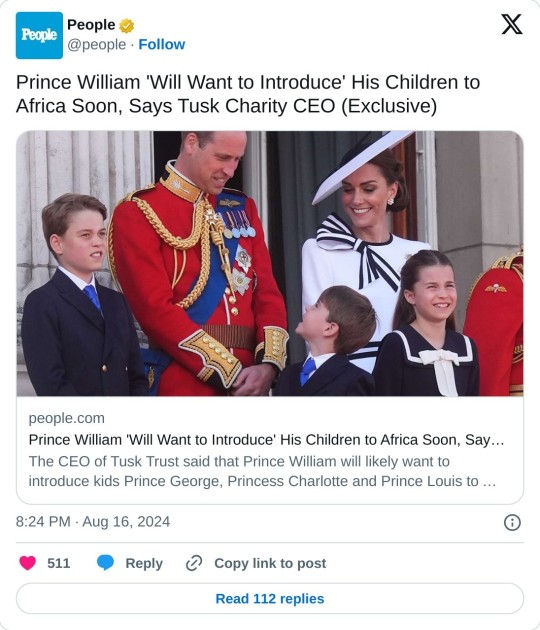Click the blue reply bubble icon
Screen dimensions: 540x630
pyautogui.click(x=105, y=562)
